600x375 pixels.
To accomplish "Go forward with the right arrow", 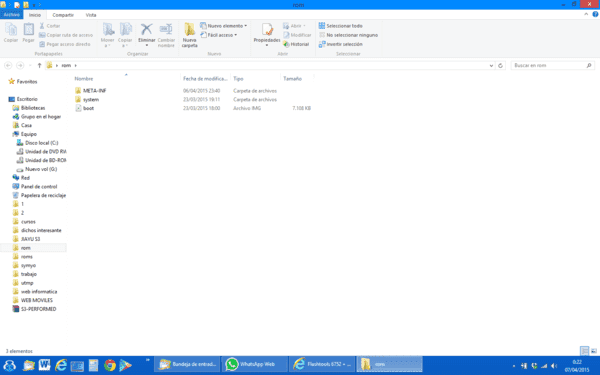I will click(x=20, y=65).
